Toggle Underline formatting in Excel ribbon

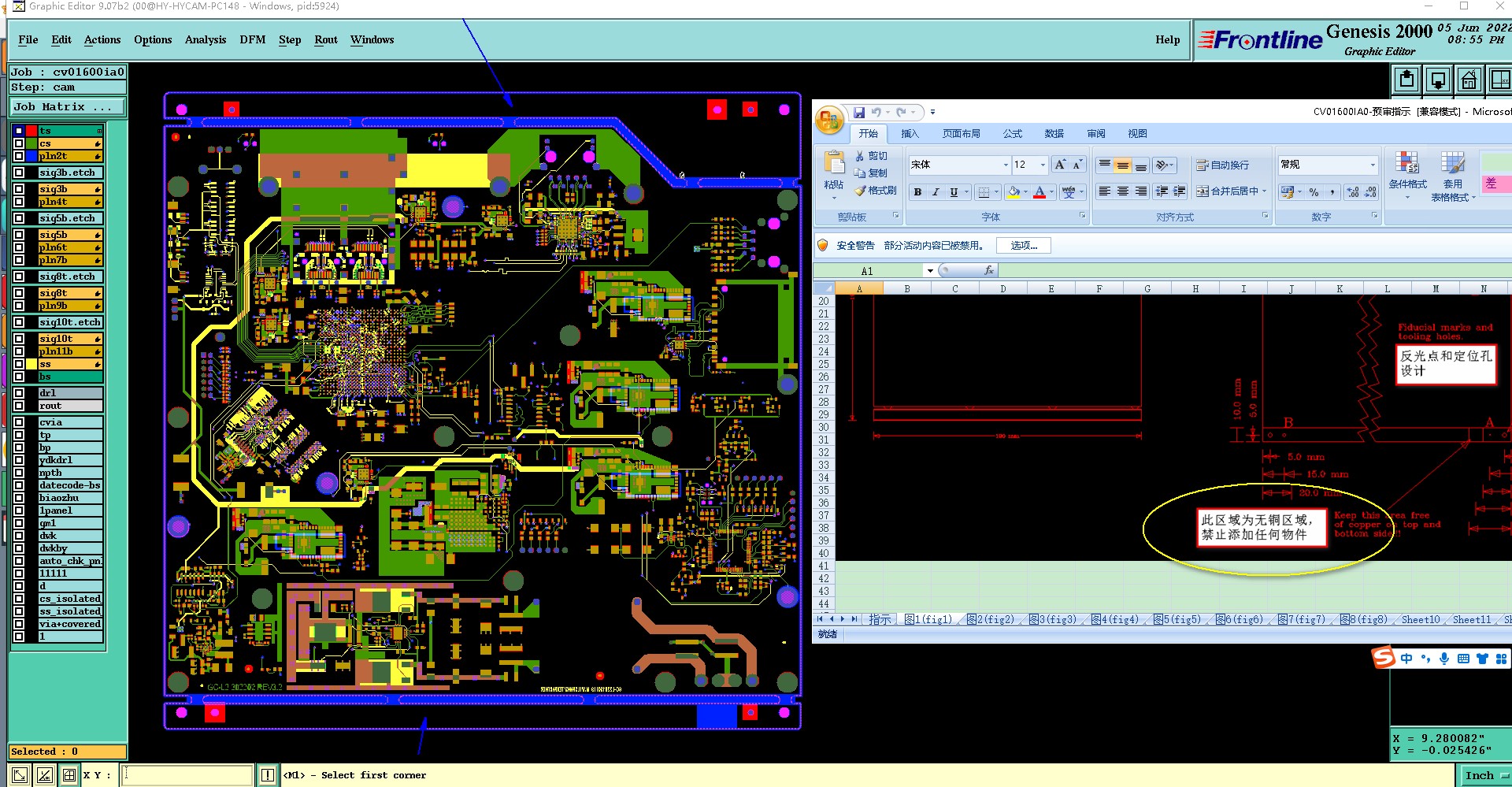click(x=954, y=191)
